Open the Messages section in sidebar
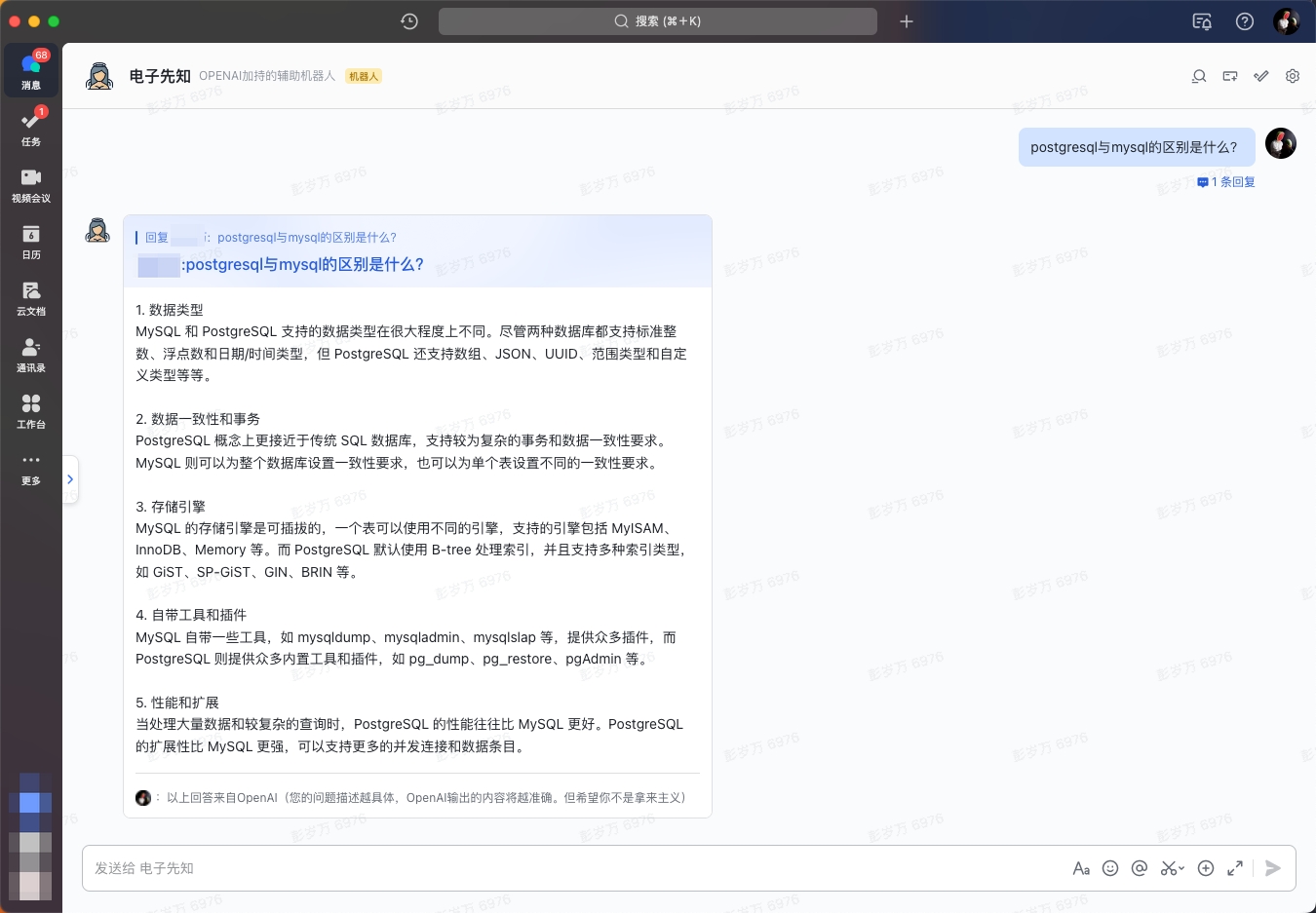The image size is (1316, 913). point(31,70)
